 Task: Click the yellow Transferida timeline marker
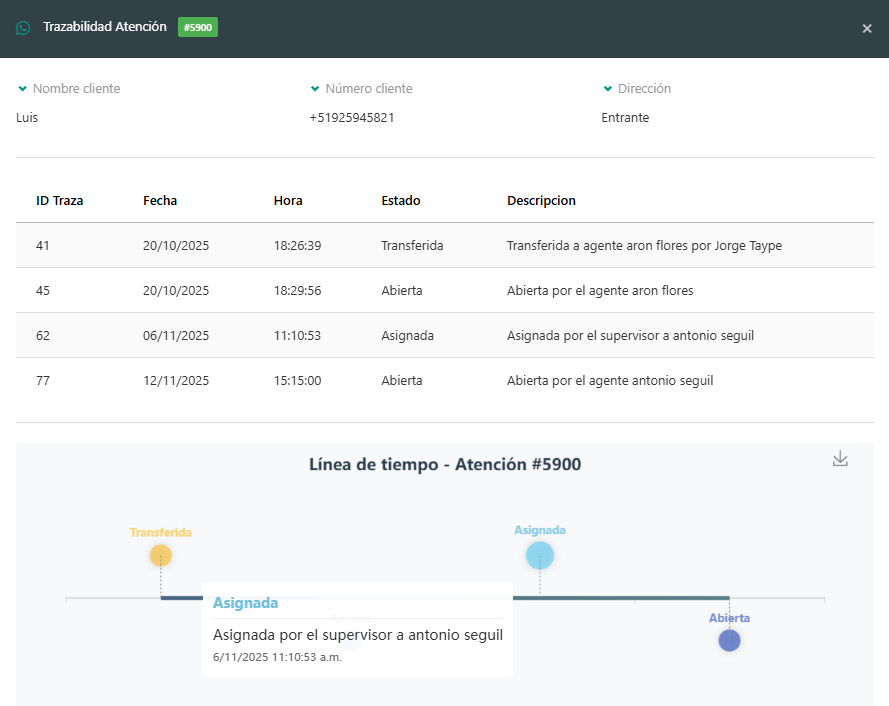coord(160,555)
